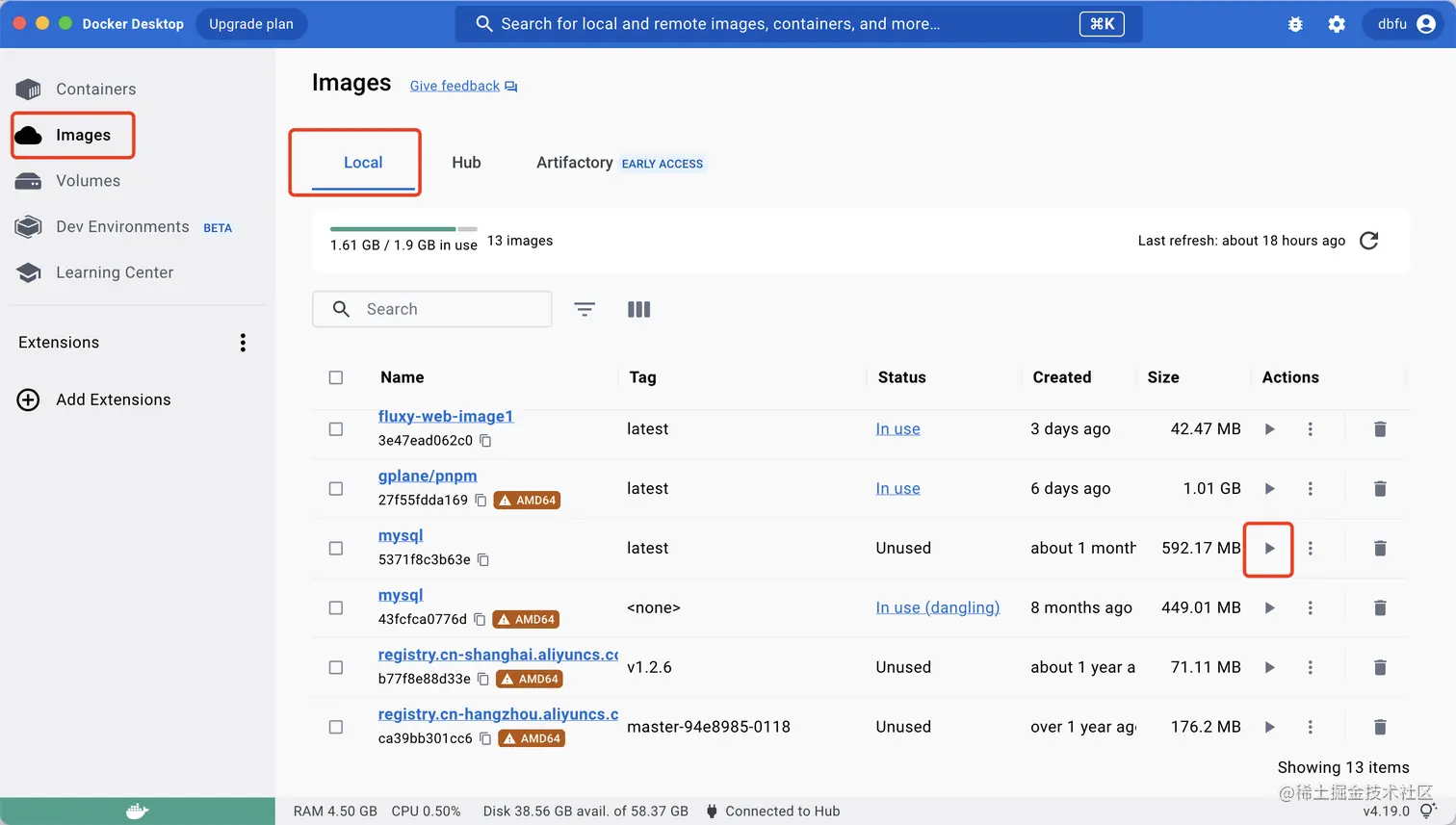Open the fluxy-web-image1 image link
The height and width of the screenshot is (825, 1456).
[x=446, y=416]
